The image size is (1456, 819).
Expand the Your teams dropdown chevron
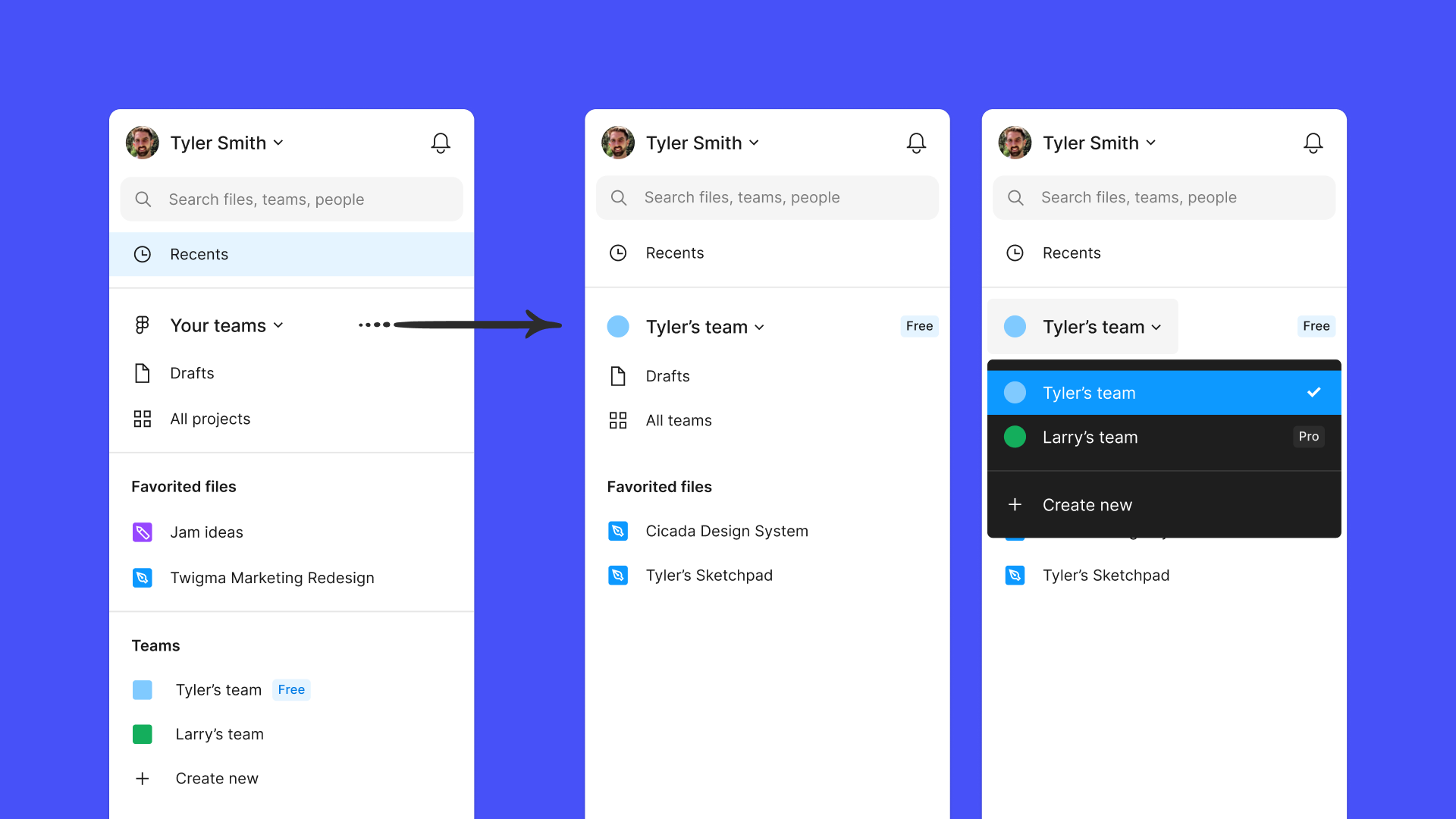(x=278, y=325)
